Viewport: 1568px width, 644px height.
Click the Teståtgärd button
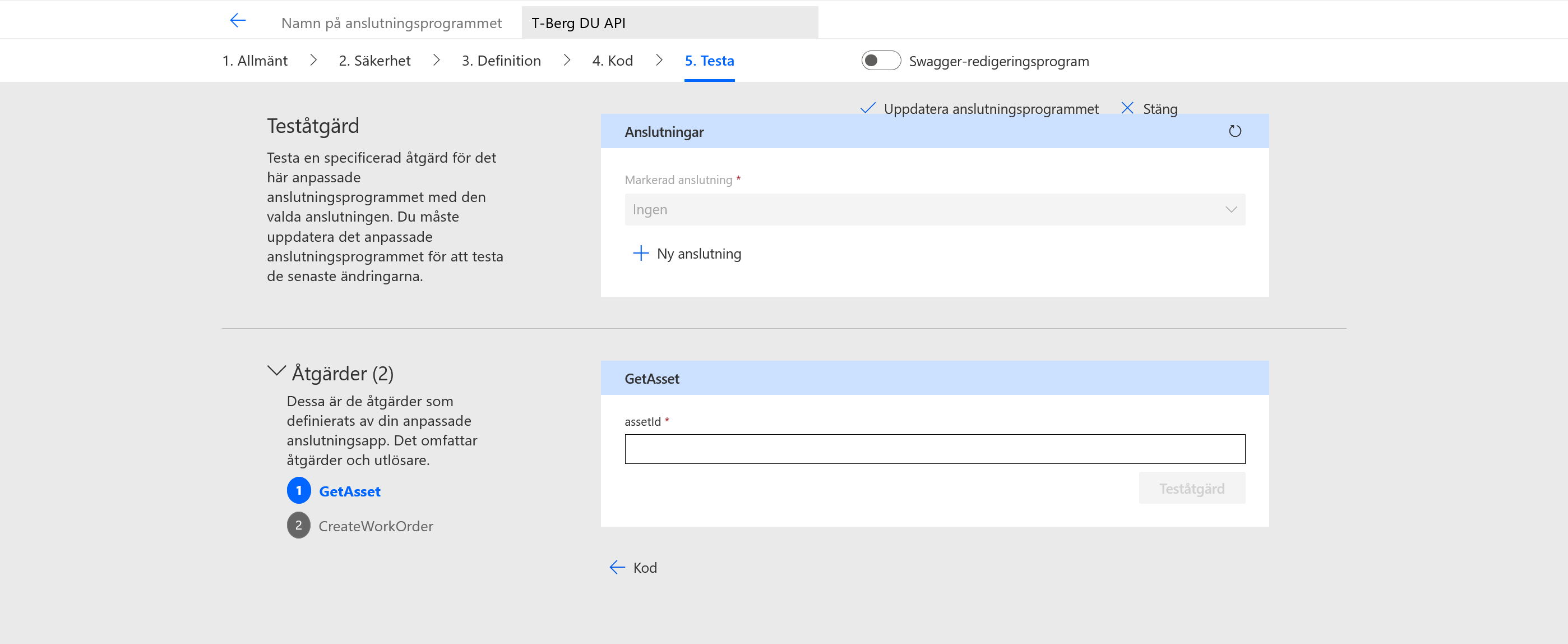1191,488
